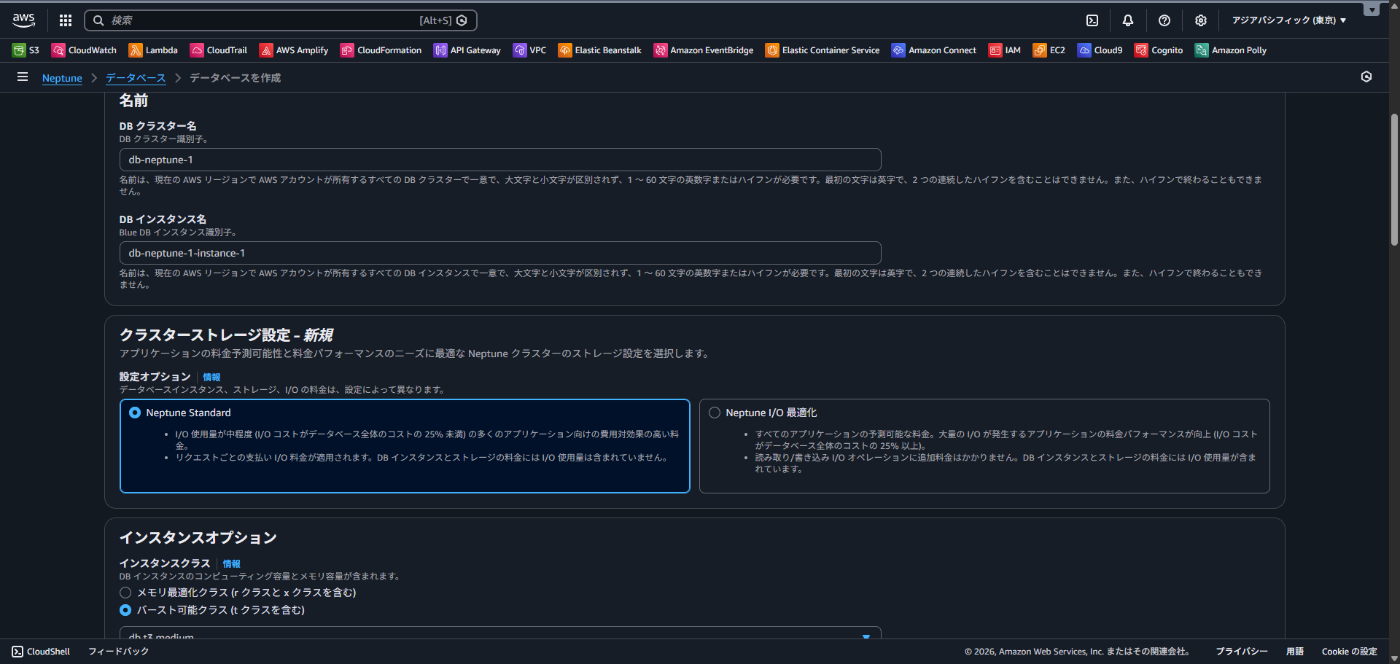The image size is (1400, 664).
Task: Open 情報 link beside インスタンスクラス
Action: (x=231, y=564)
